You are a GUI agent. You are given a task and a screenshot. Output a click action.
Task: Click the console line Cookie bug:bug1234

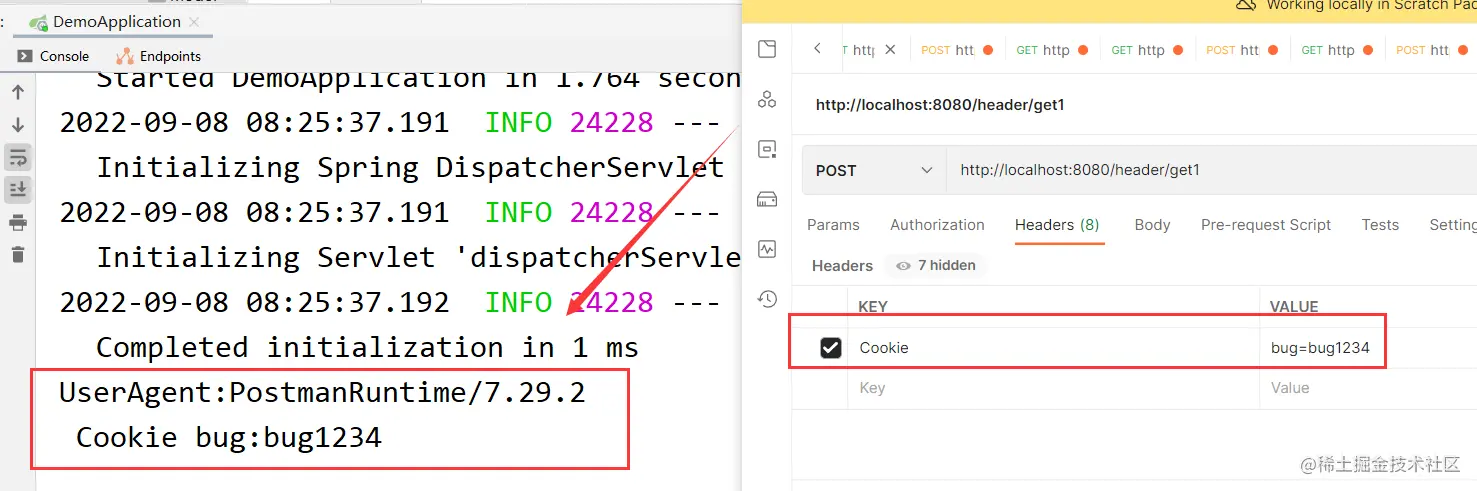229,438
